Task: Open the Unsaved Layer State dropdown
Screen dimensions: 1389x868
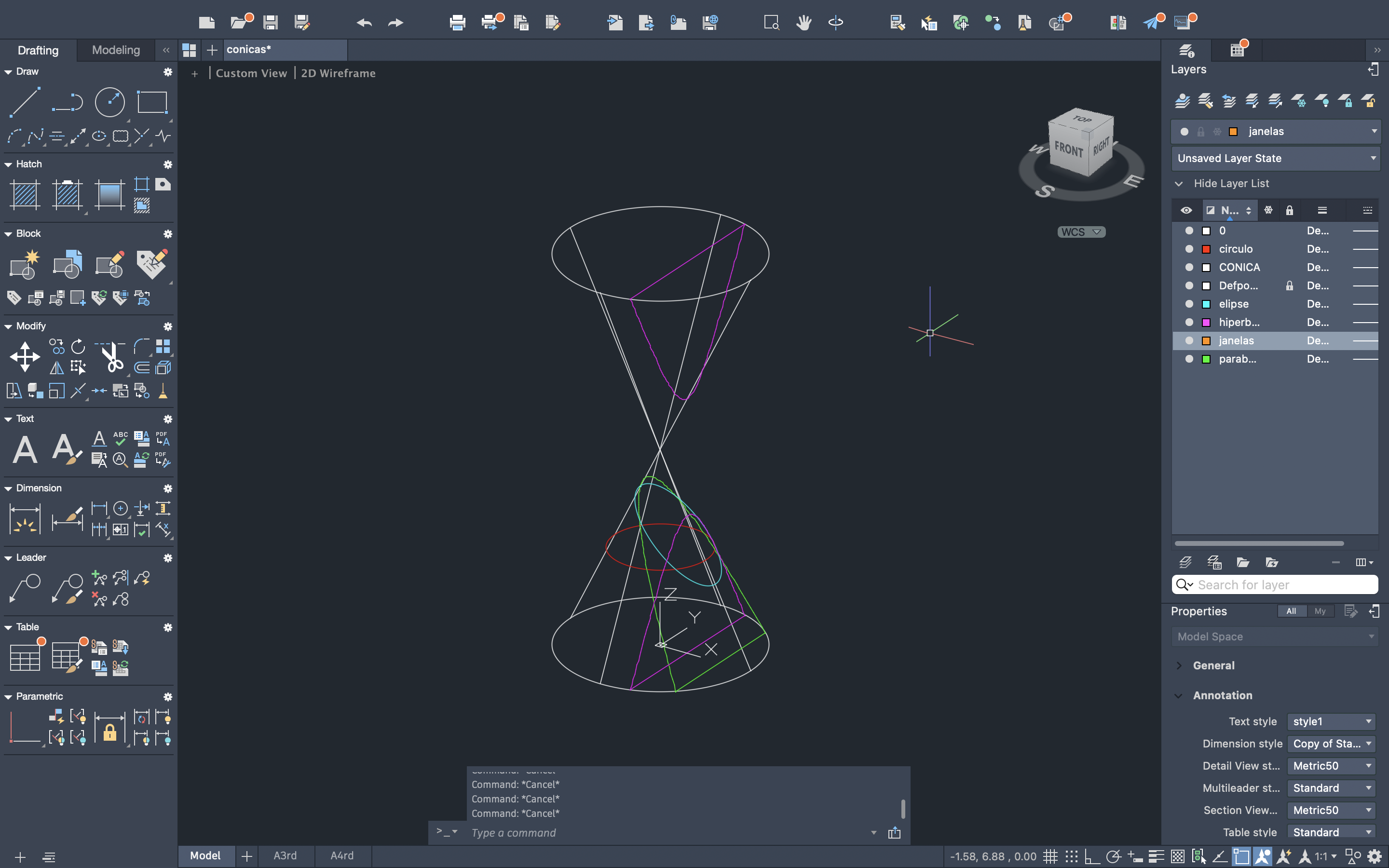Action: click(x=1275, y=158)
